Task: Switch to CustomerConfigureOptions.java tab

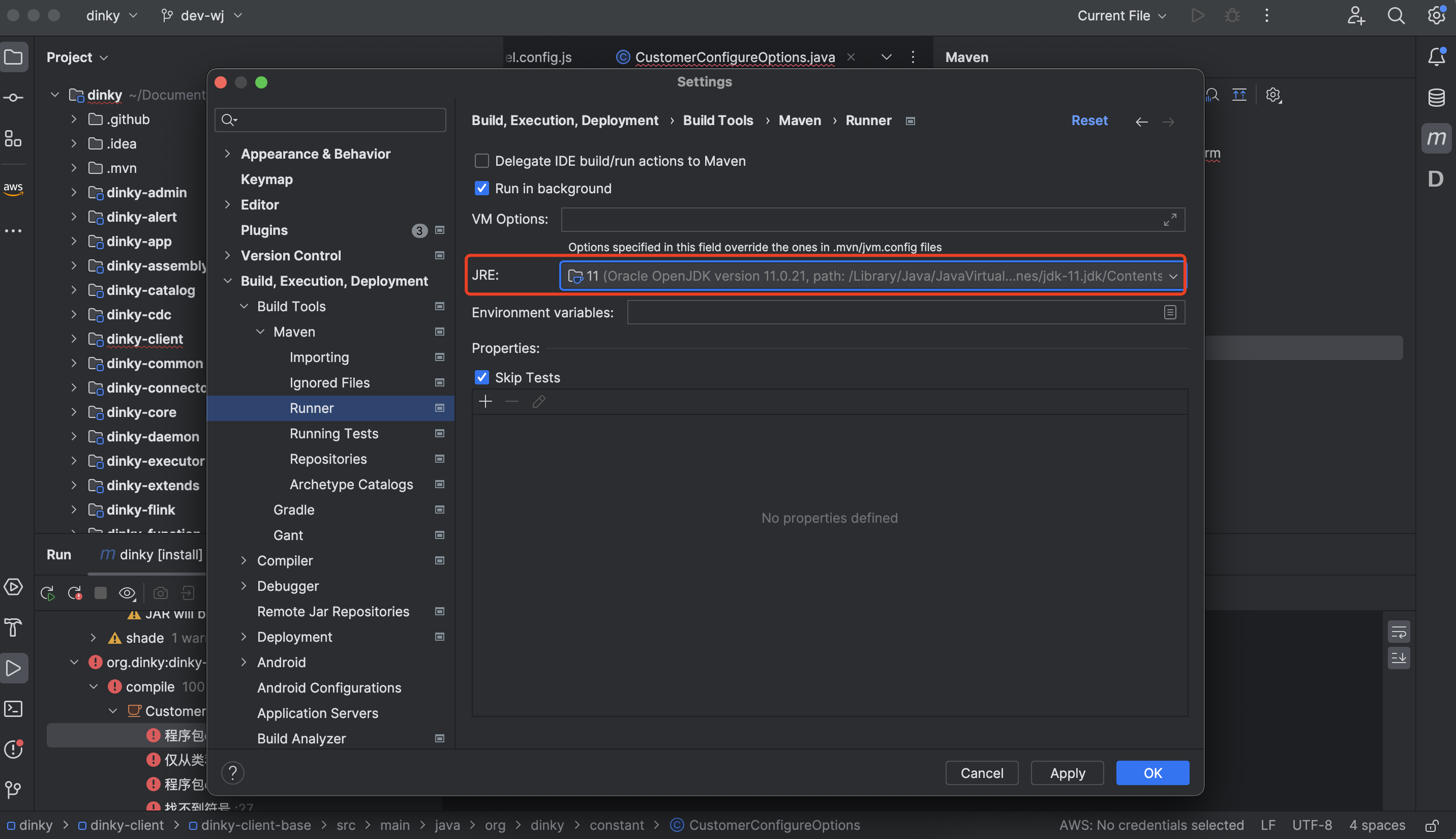Action: point(734,57)
